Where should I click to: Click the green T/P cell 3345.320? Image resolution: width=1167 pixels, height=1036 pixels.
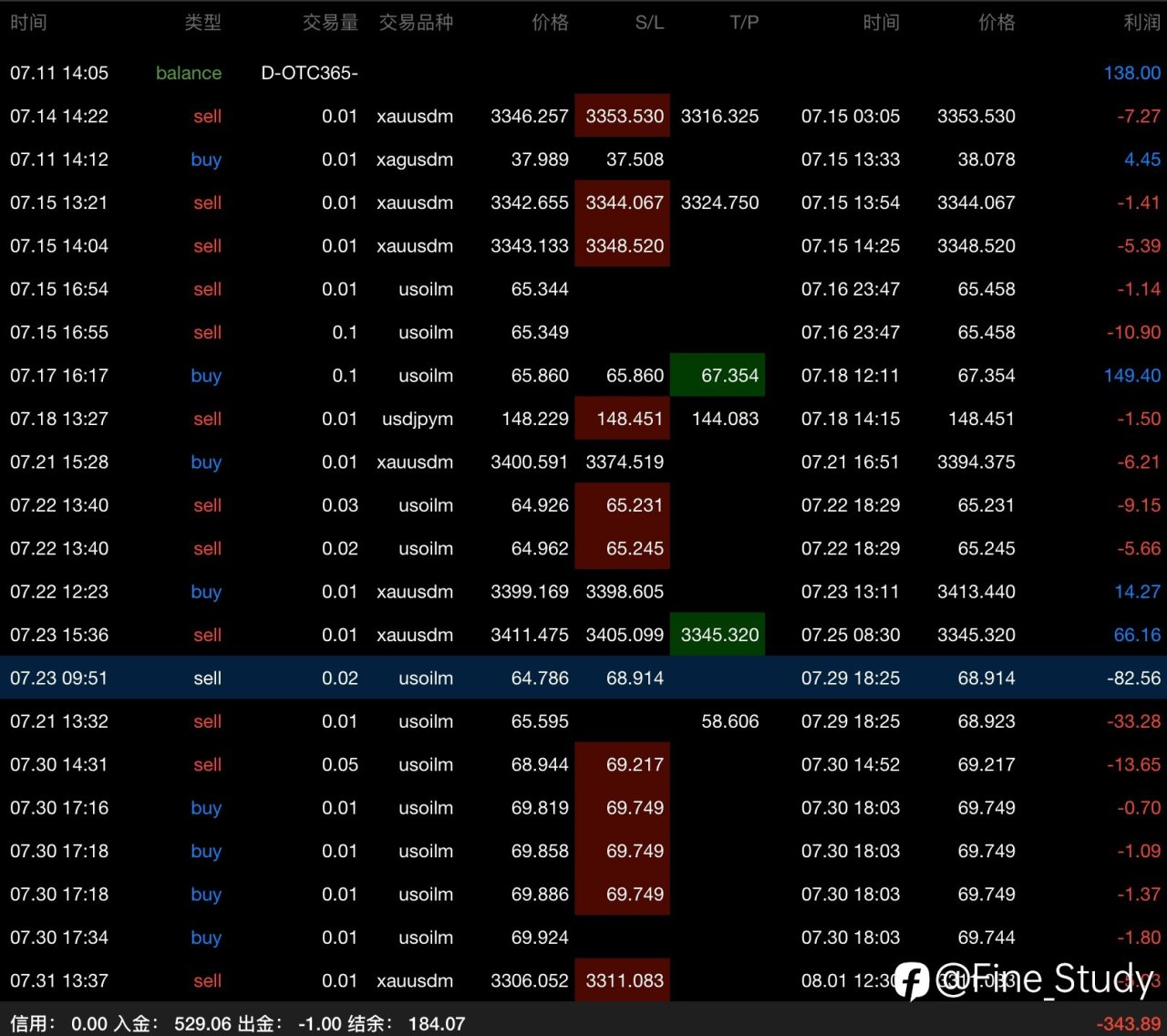718,635
